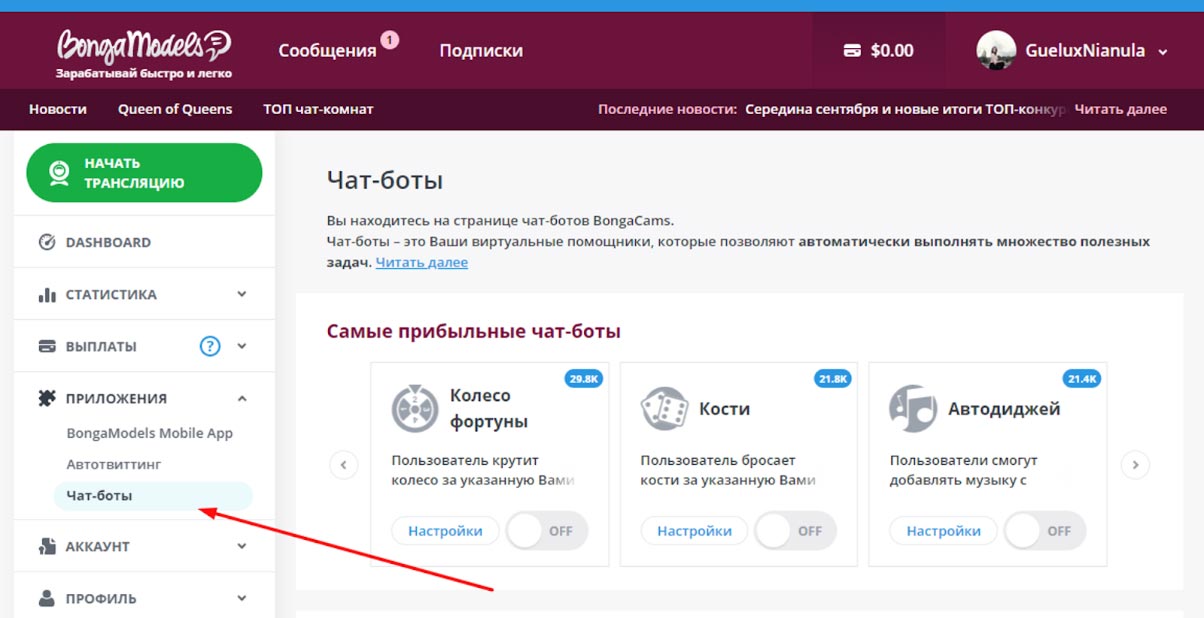Image resolution: width=1204 pixels, height=618 pixels.
Task: Click the messages notification badge
Action: tap(389, 40)
